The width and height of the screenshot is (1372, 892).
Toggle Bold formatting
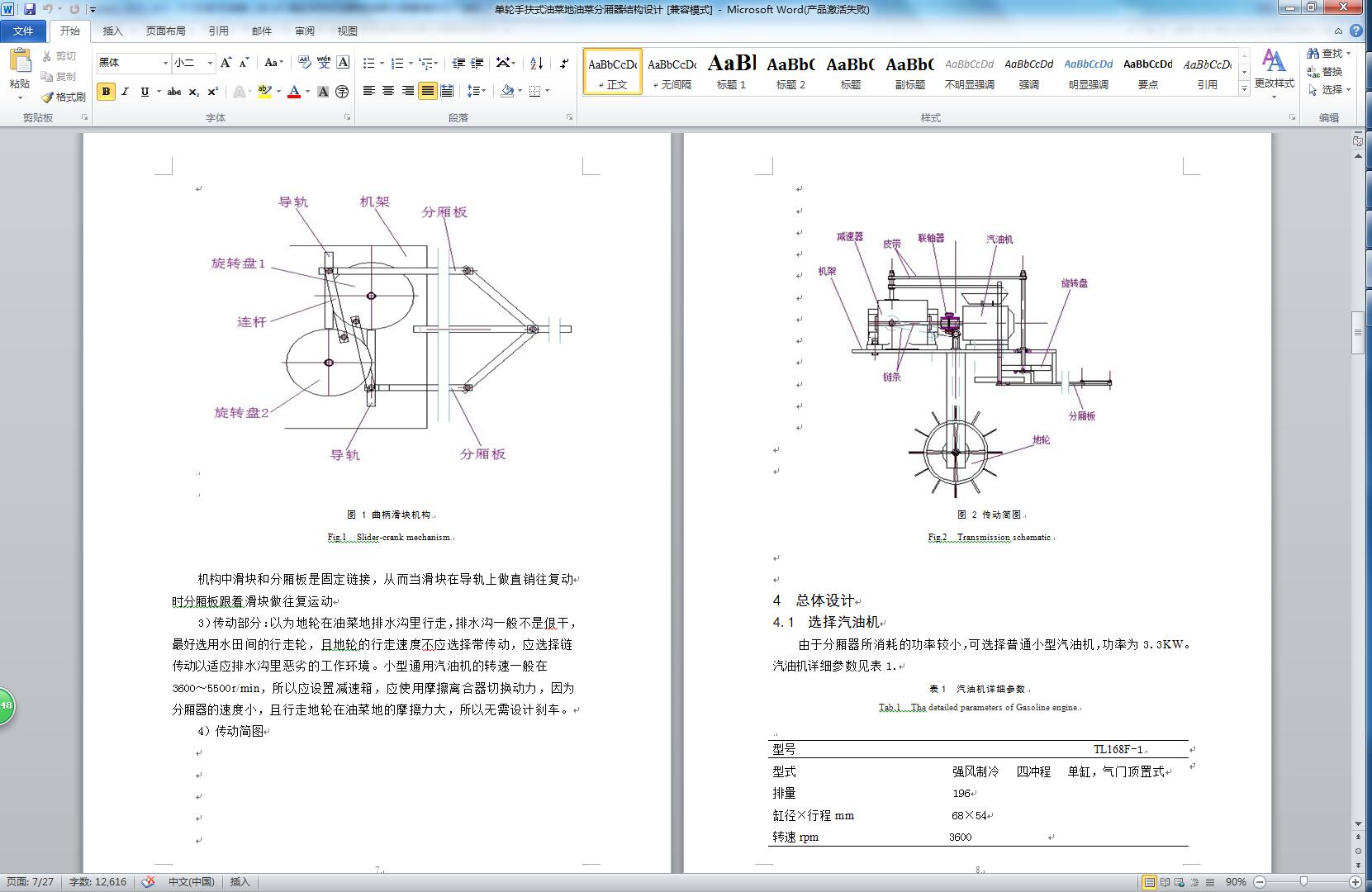point(106,92)
